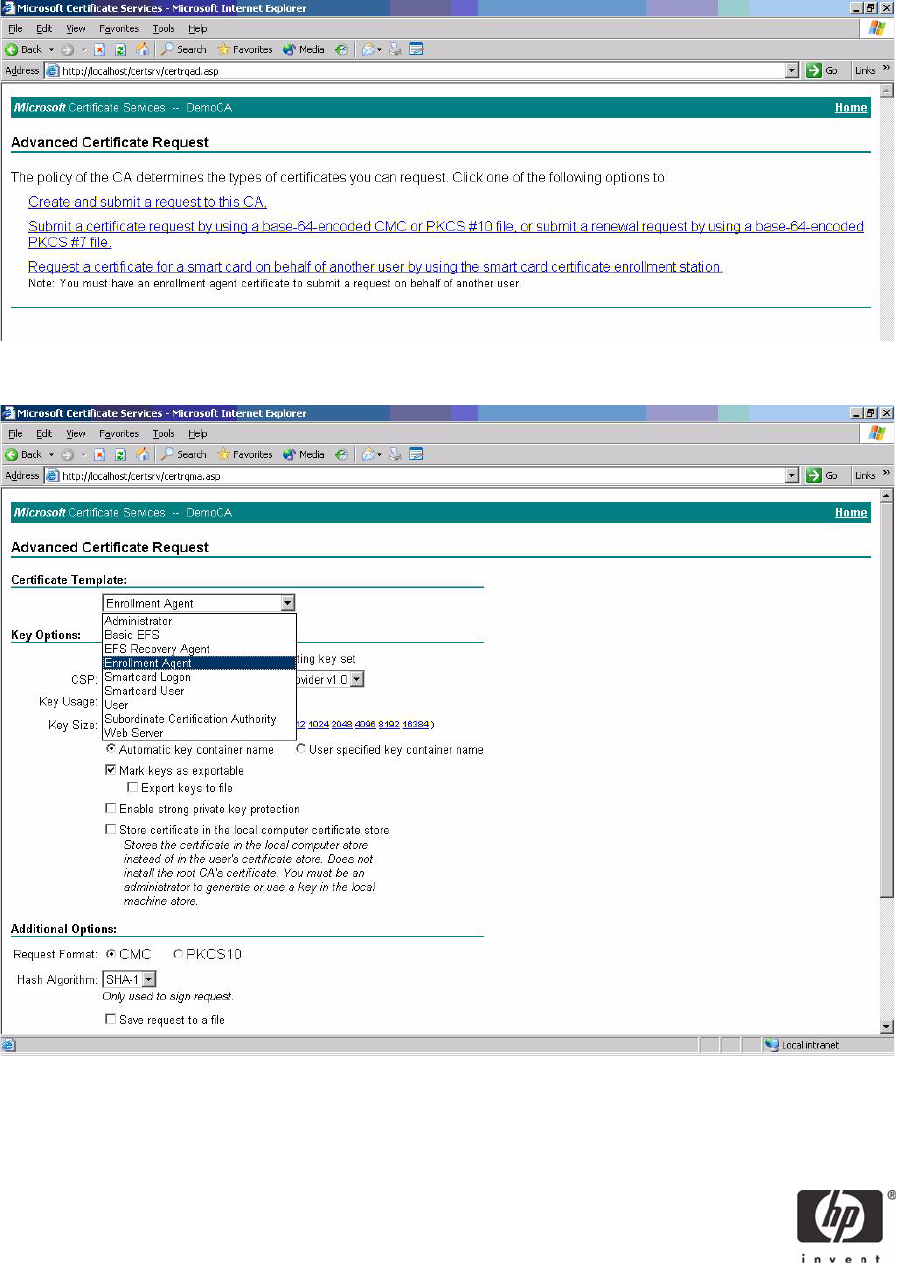Click Go button beside certrqma.asp address

(x=823, y=475)
